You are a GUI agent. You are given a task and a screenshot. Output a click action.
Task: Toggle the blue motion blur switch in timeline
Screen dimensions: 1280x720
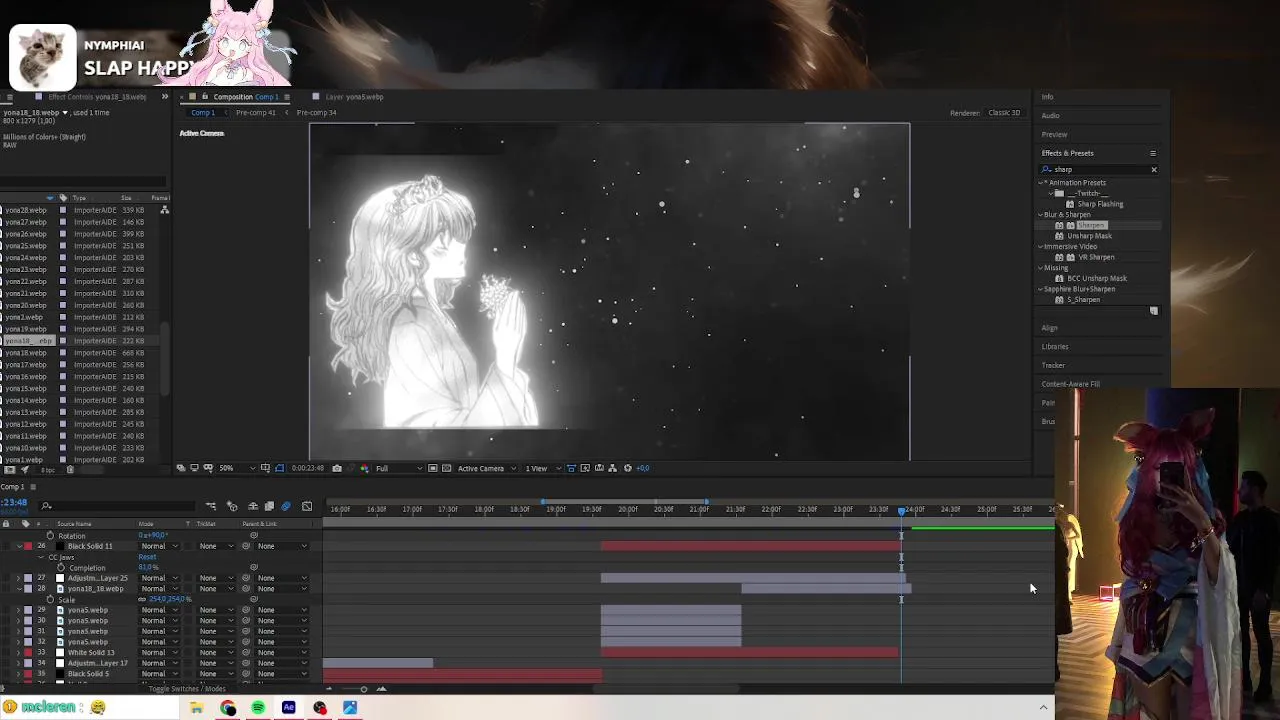click(x=286, y=506)
